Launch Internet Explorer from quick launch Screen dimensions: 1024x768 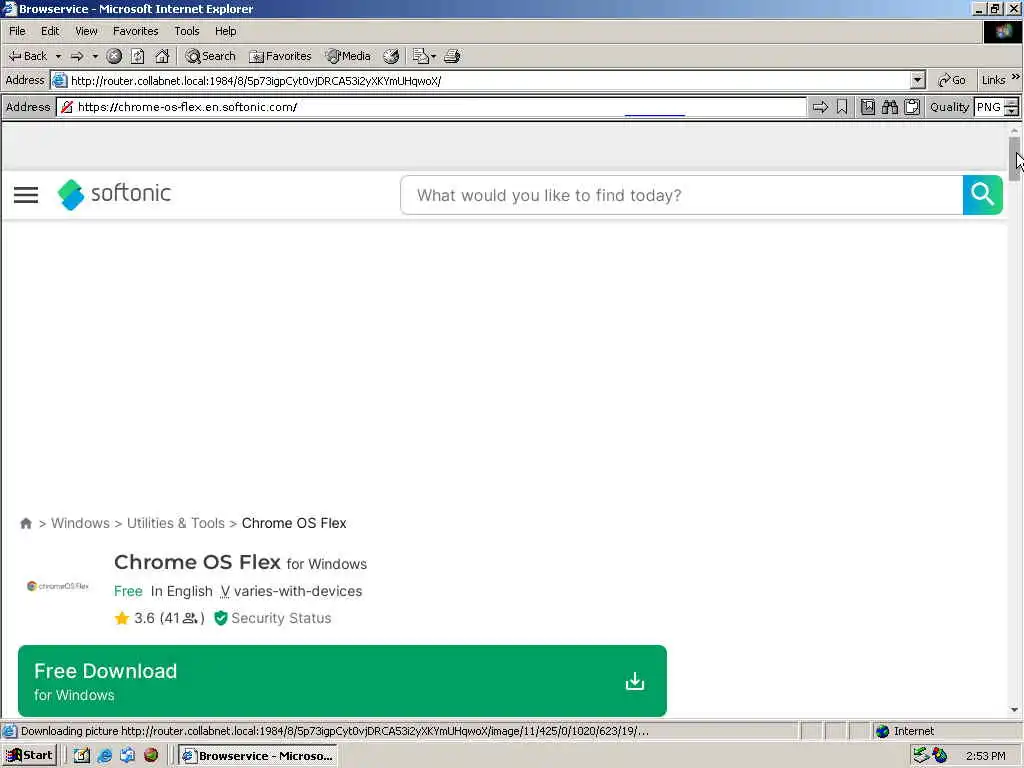[104, 756]
